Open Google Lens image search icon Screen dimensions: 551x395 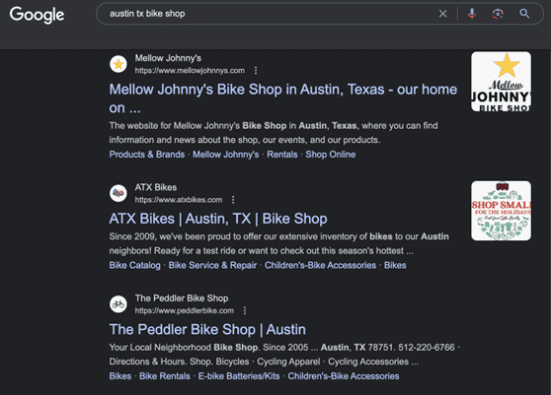click(498, 14)
